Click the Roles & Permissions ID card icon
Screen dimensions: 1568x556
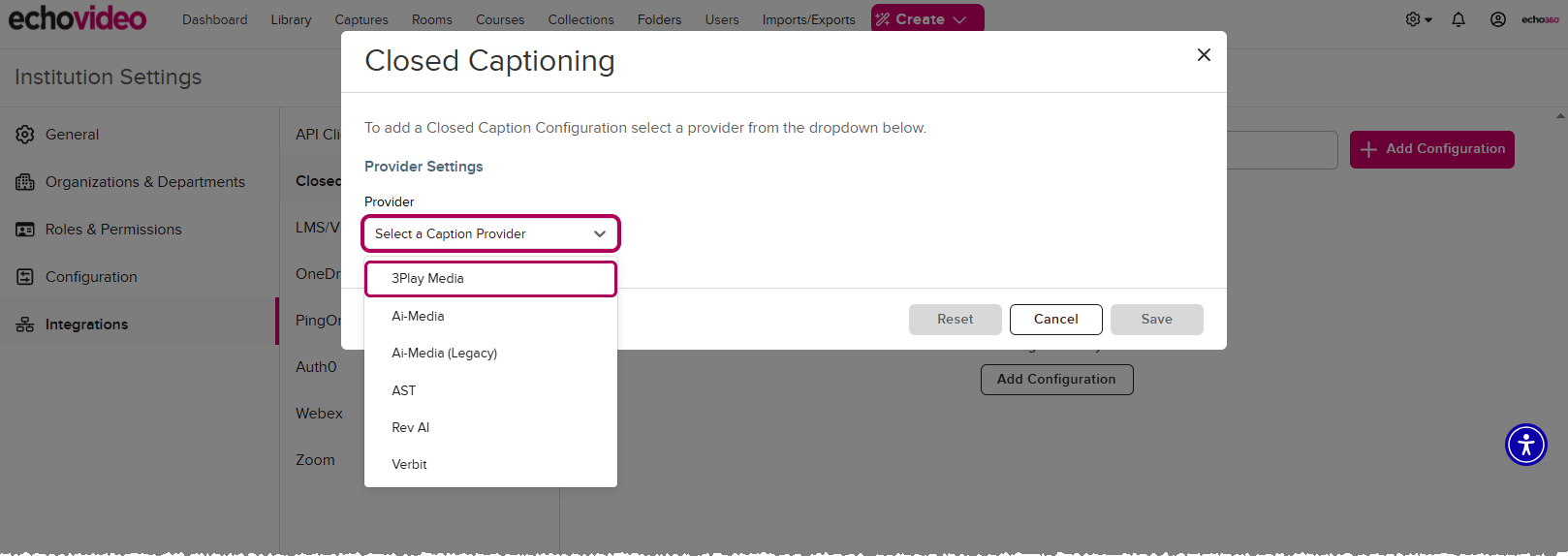point(25,230)
